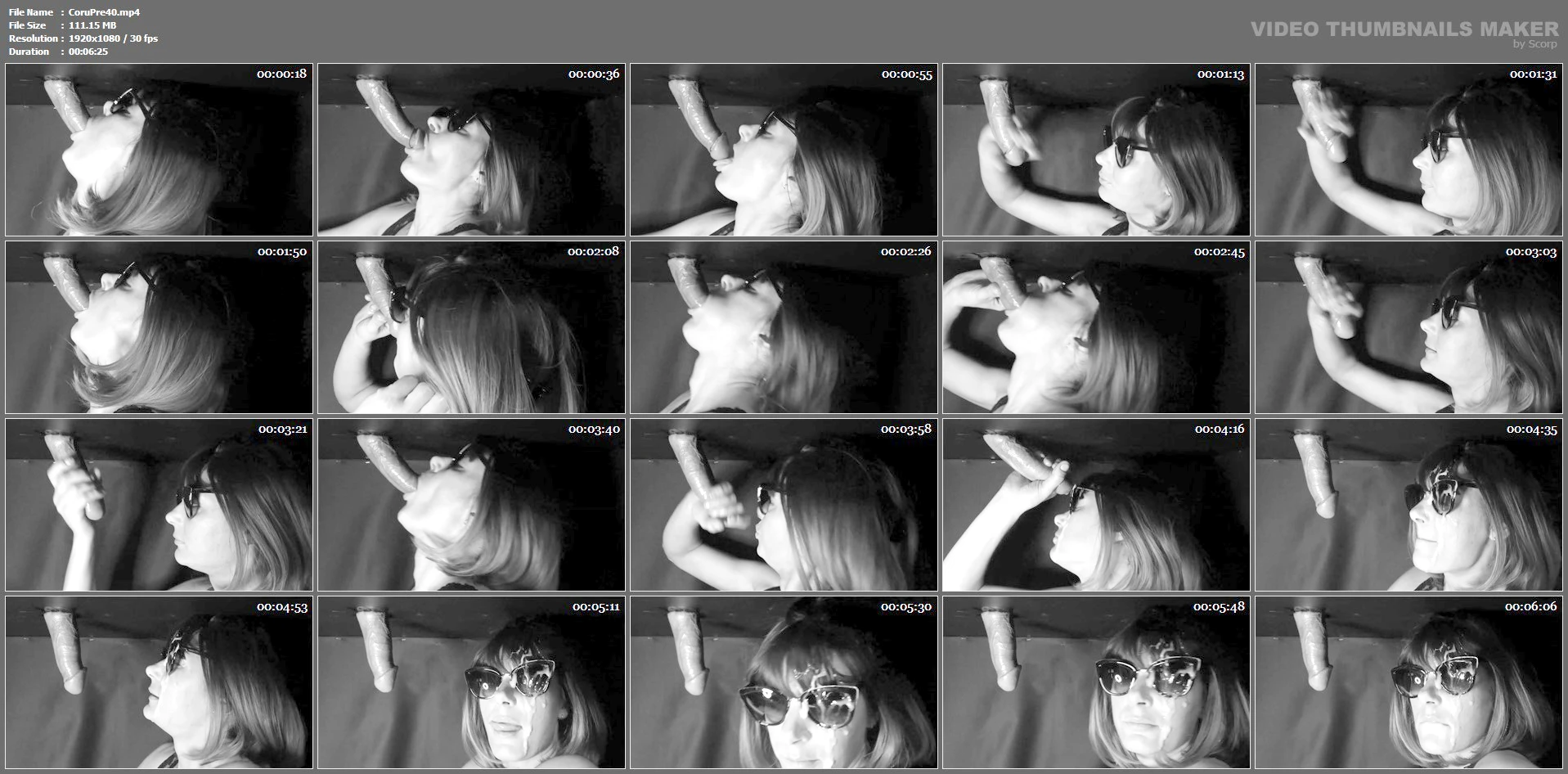Click the frame timestamped 00:03:03
Screen dimensions: 1568x774
[1409, 327]
